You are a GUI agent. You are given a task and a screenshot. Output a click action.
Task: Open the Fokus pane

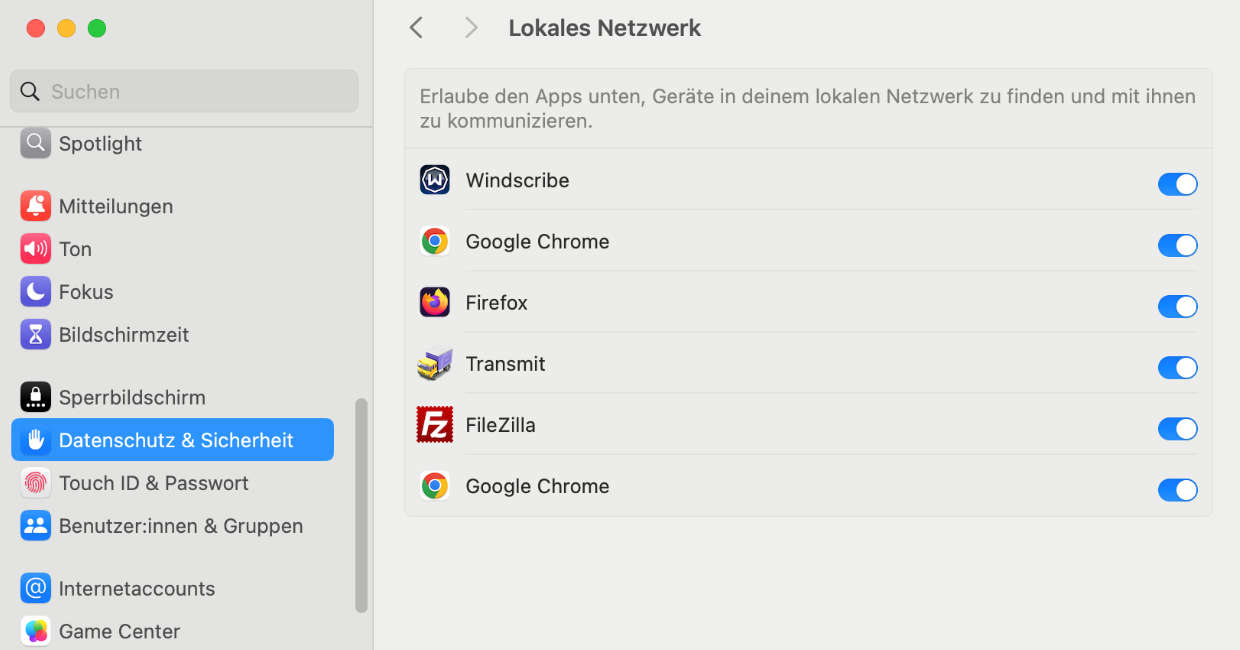tap(172, 293)
